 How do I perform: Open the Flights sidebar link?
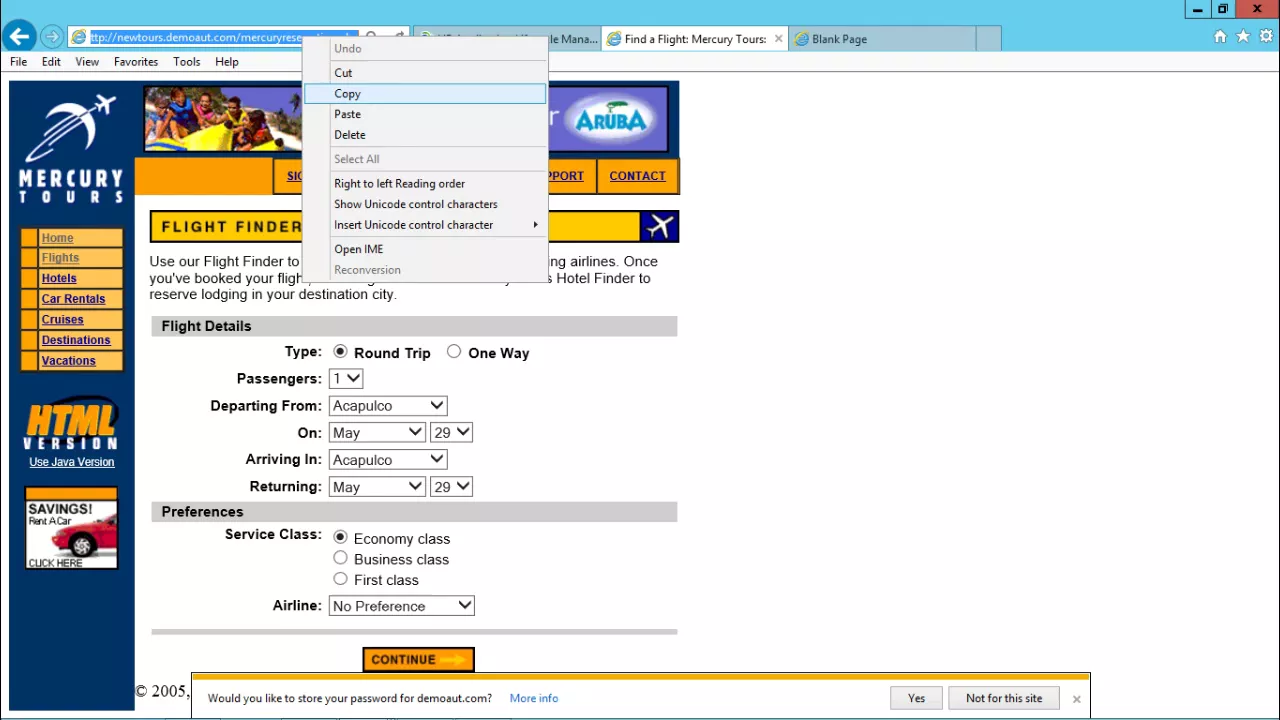click(x=60, y=258)
